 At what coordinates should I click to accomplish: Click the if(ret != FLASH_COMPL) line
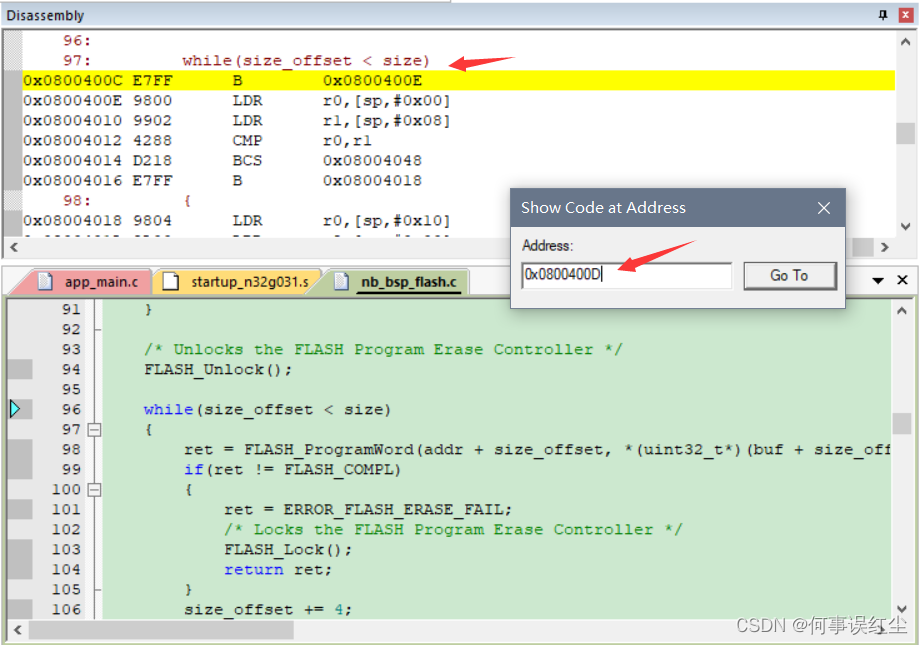pyautogui.click(x=293, y=470)
